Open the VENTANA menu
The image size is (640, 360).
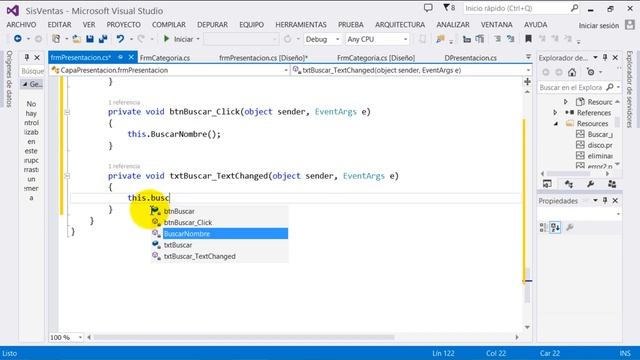click(496, 25)
